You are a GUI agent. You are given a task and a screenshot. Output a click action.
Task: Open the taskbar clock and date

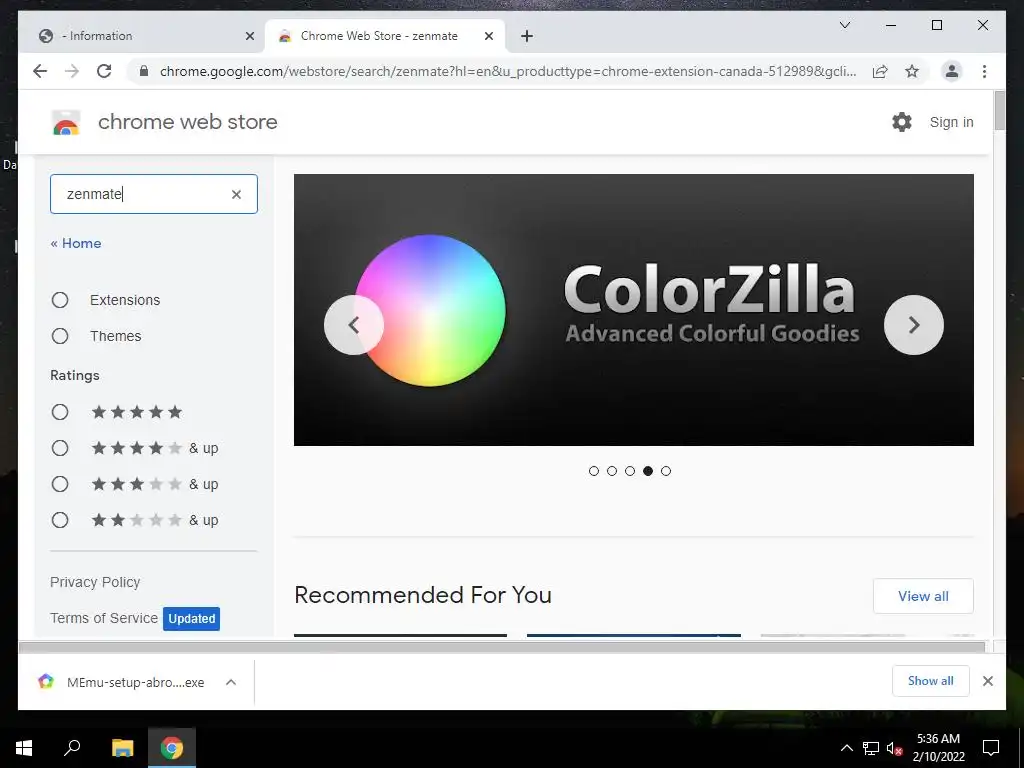[x=938, y=748]
